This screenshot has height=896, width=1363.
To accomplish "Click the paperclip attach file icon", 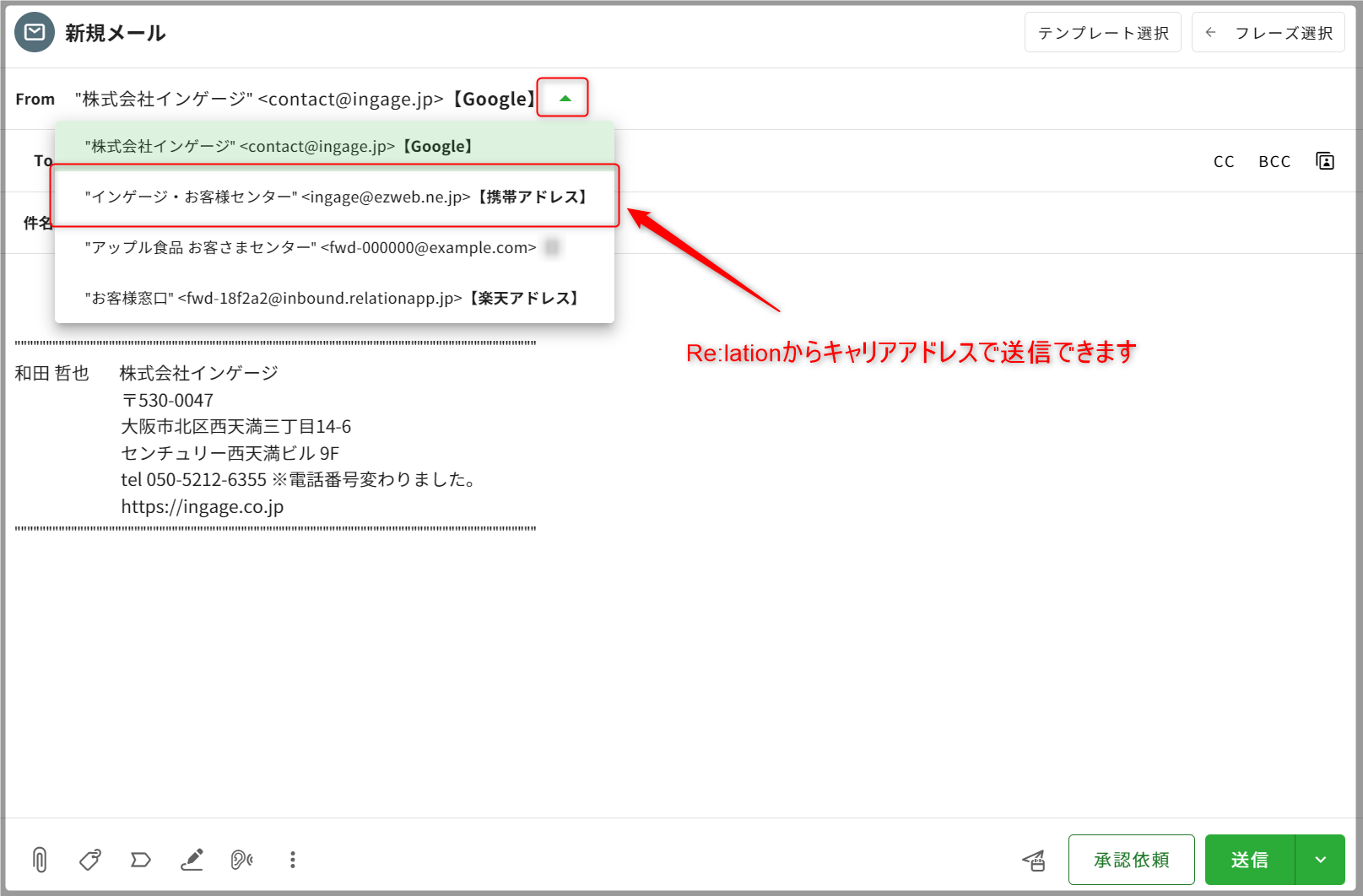I will (x=40, y=860).
